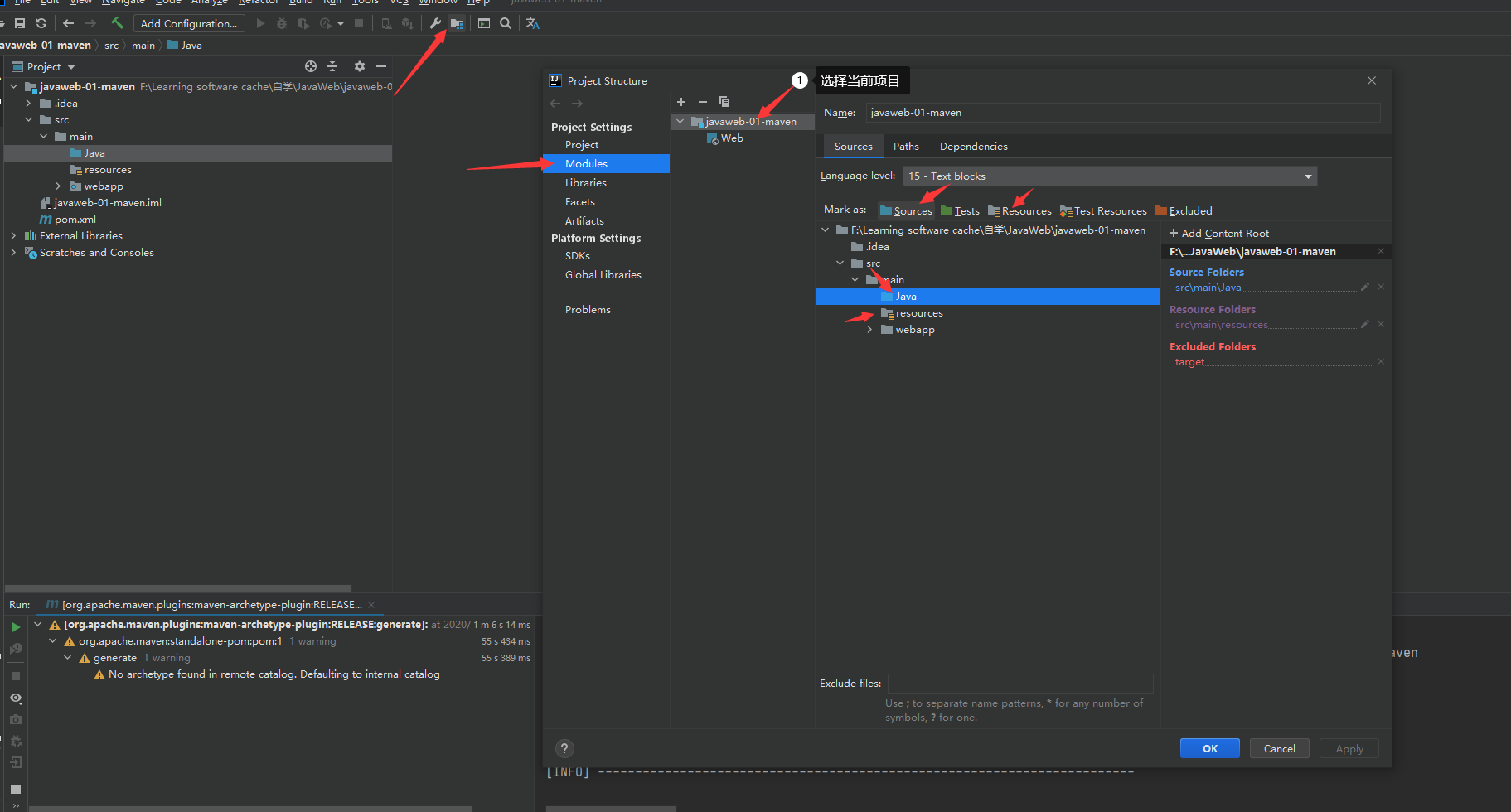This screenshot has width=1511, height=812.
Task: Switch to the Dependencies tab
Action: click(973, 146)
